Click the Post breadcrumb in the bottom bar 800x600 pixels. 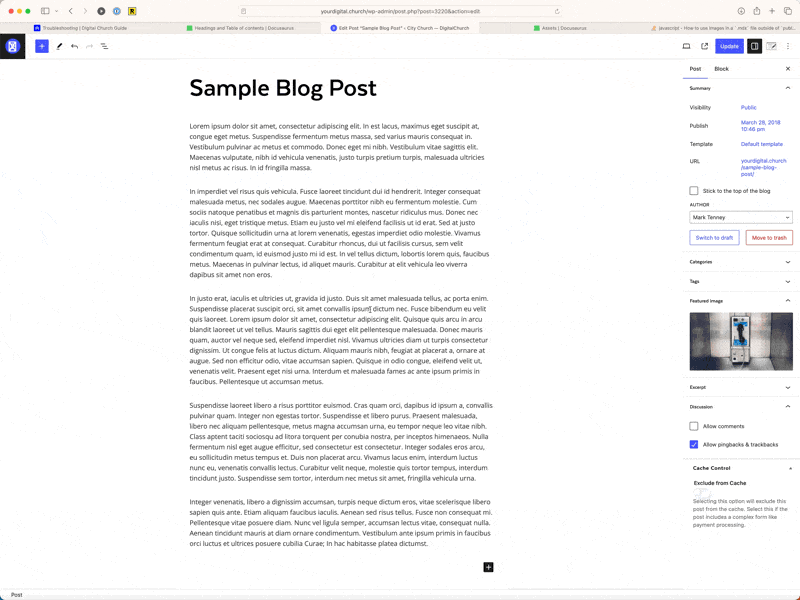pos(16,595)
